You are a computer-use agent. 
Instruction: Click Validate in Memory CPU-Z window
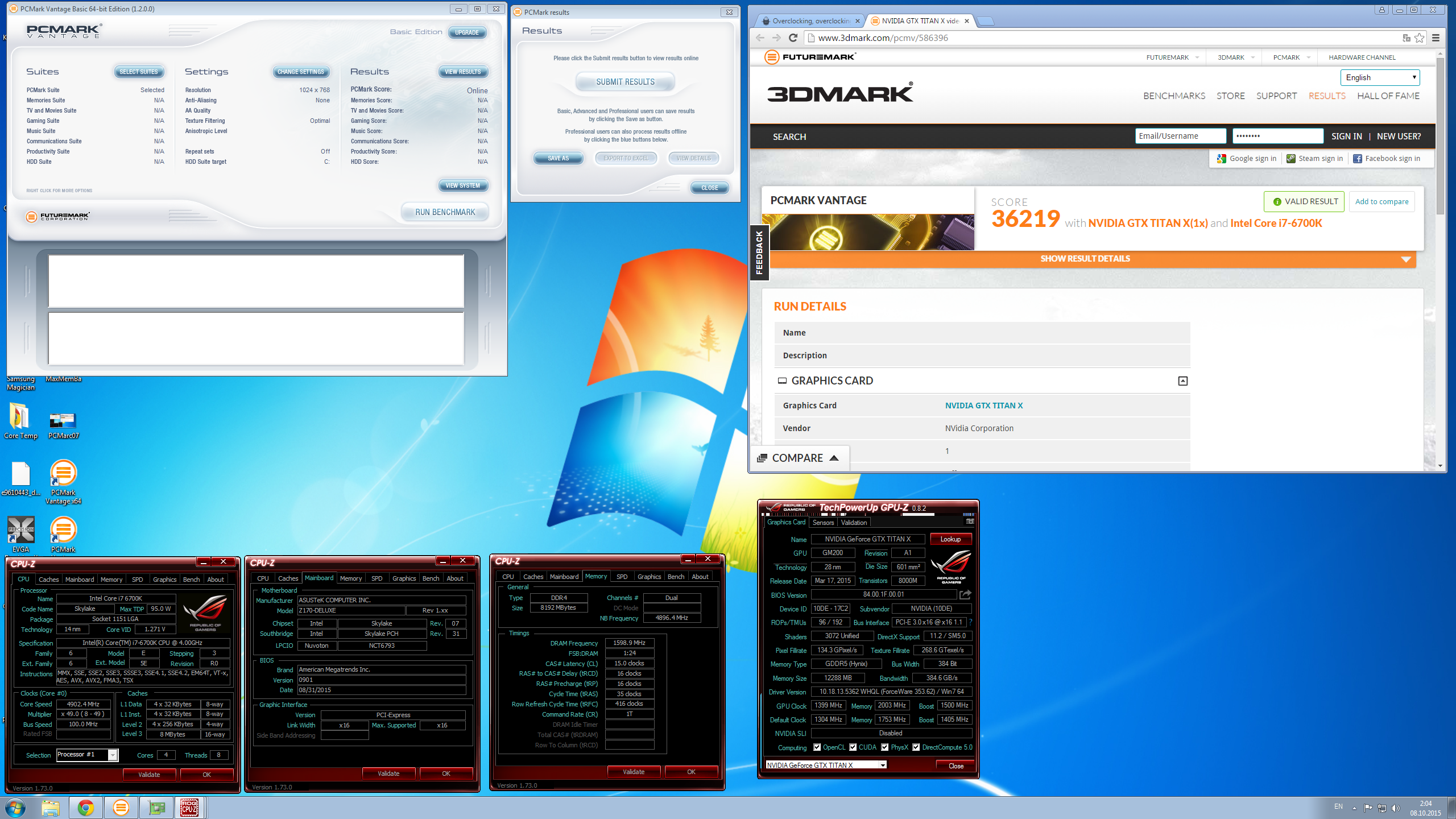(634, 772)
